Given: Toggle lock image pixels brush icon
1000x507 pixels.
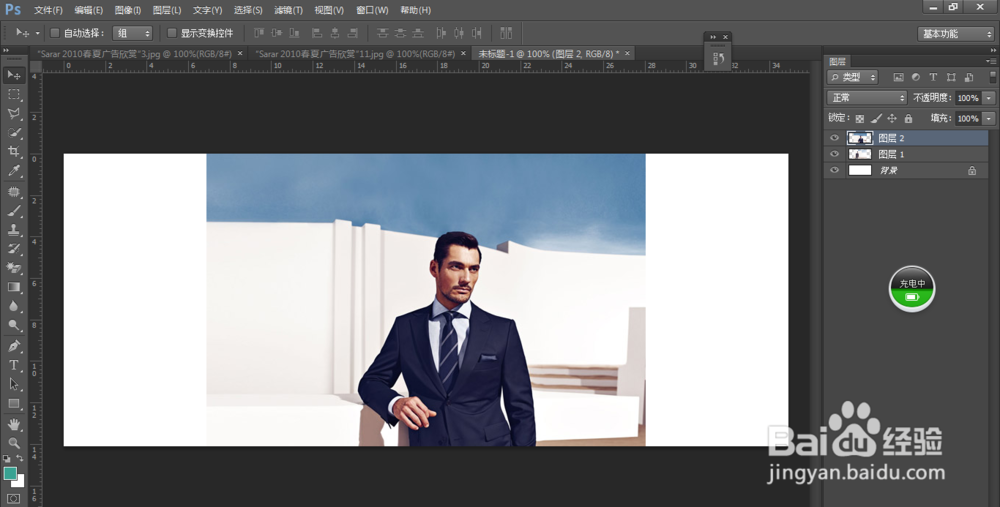Looking at the screenshot, I should [x=876, y=118].
